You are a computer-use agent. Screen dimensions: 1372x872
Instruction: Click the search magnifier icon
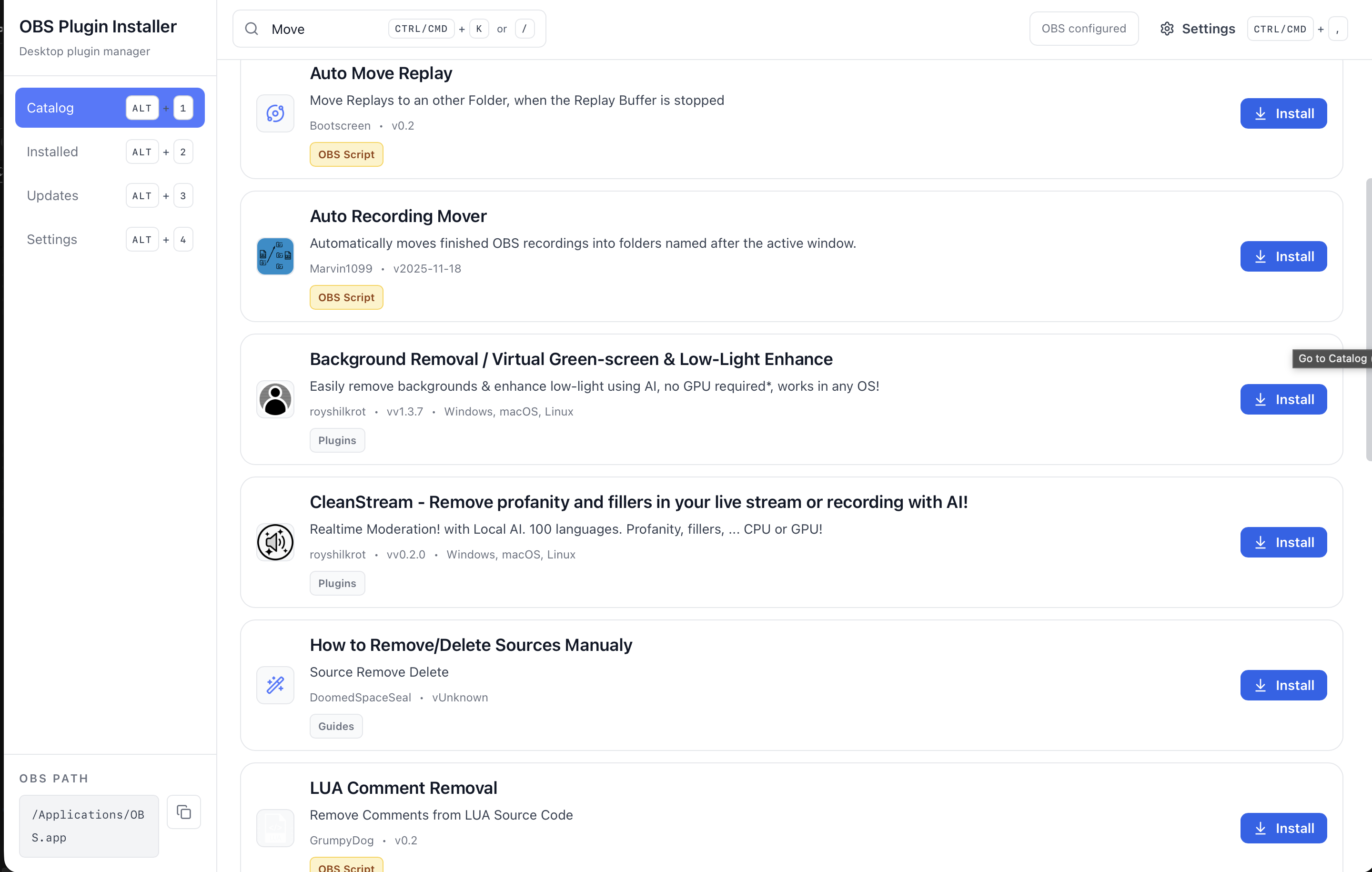[251, 29]
